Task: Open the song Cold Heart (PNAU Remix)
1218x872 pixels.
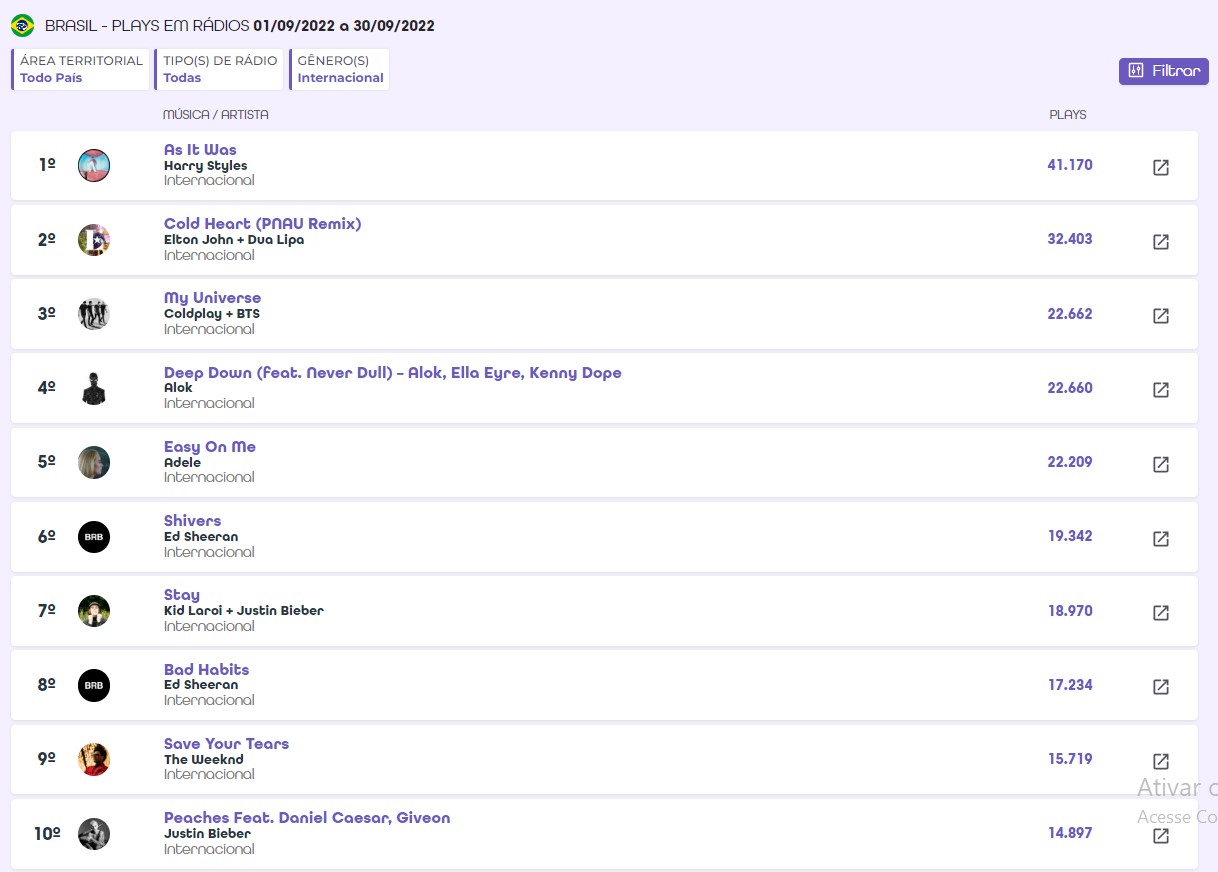Action: pos(262,224)
